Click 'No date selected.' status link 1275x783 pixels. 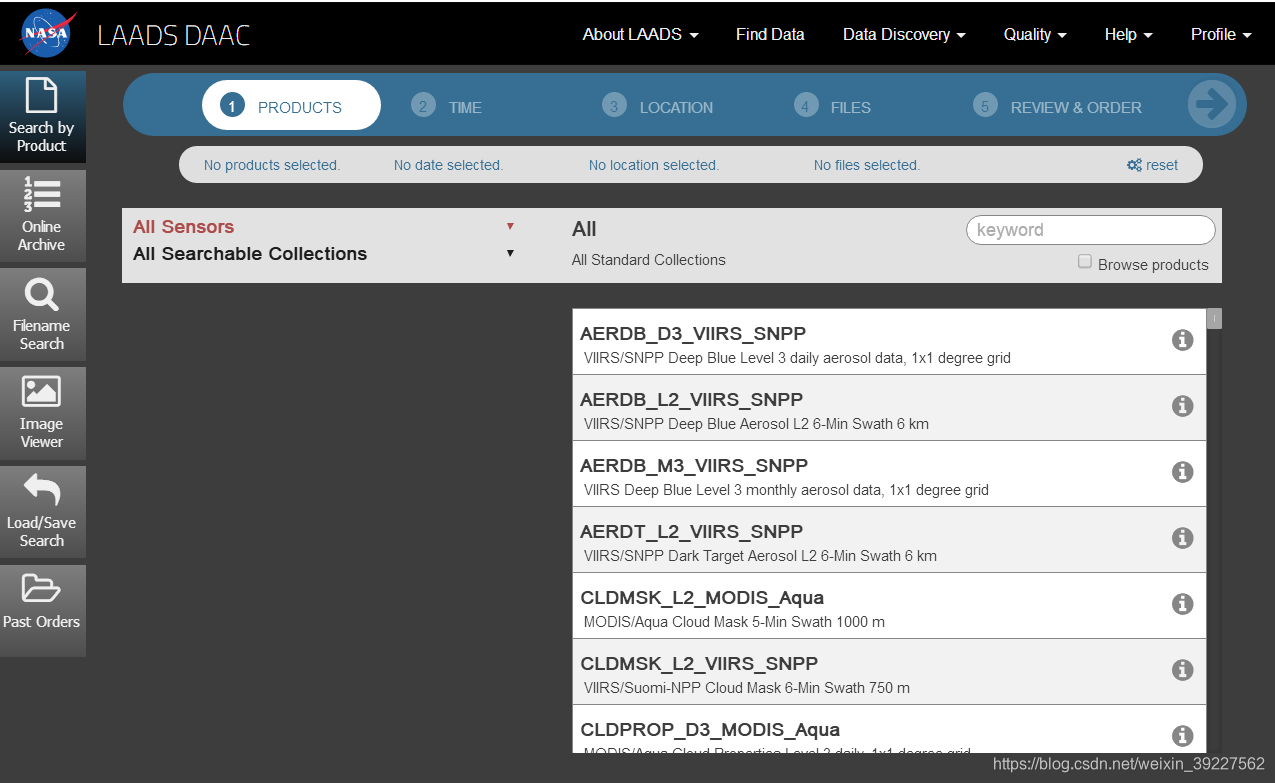coord(448,165)
